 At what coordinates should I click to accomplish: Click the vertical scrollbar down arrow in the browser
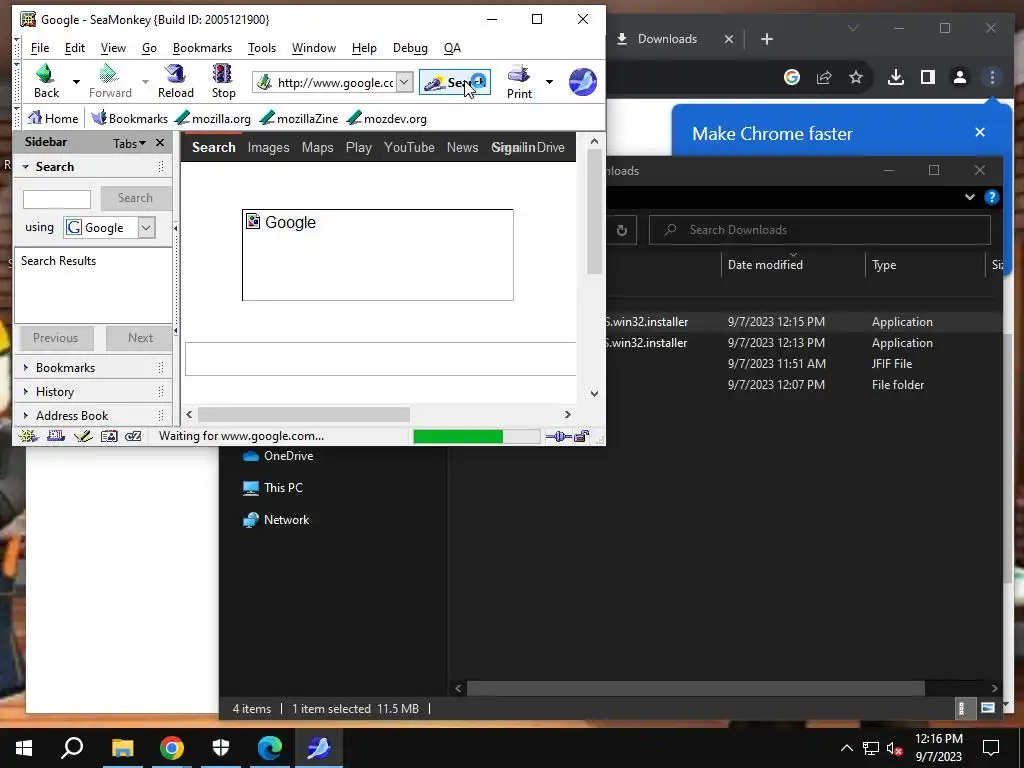[x=594, y=393]
